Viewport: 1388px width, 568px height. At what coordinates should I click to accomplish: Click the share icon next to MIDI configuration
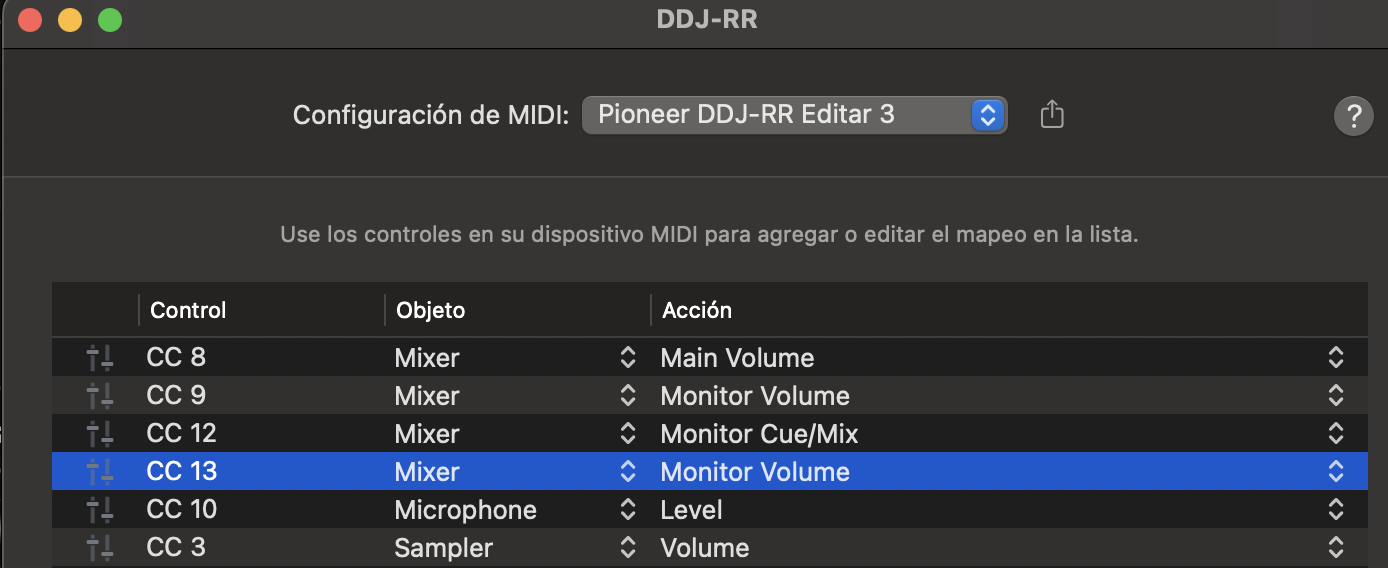[x=1051, y=115]
